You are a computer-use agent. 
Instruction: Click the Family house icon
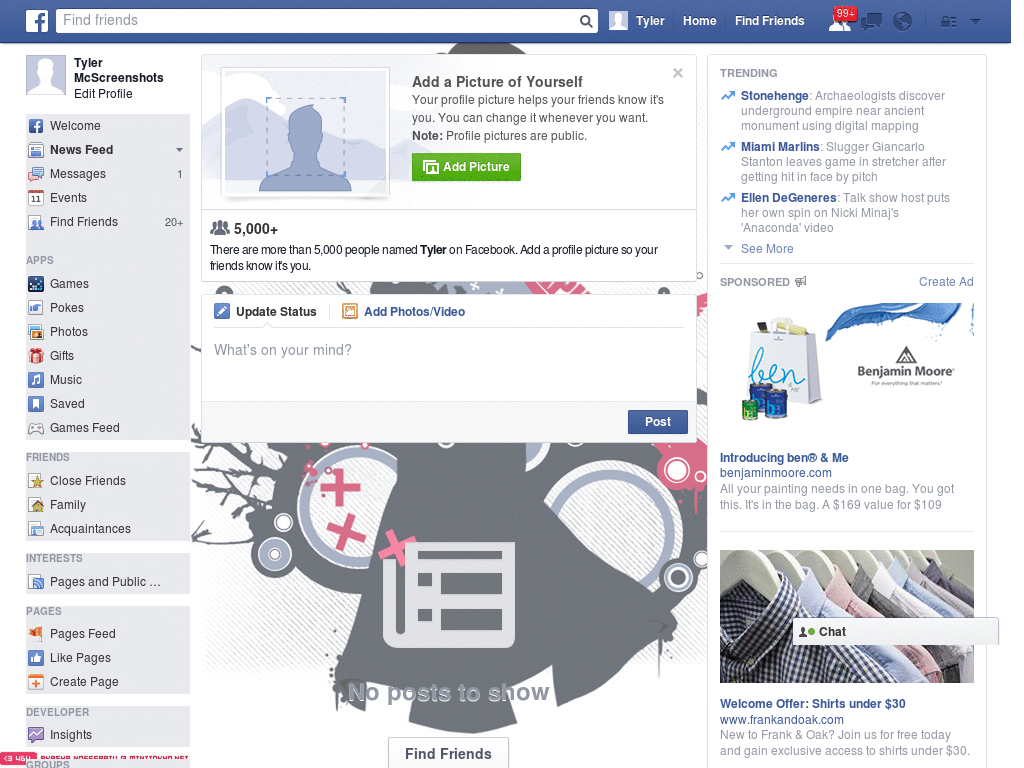[x=36, y=505]
